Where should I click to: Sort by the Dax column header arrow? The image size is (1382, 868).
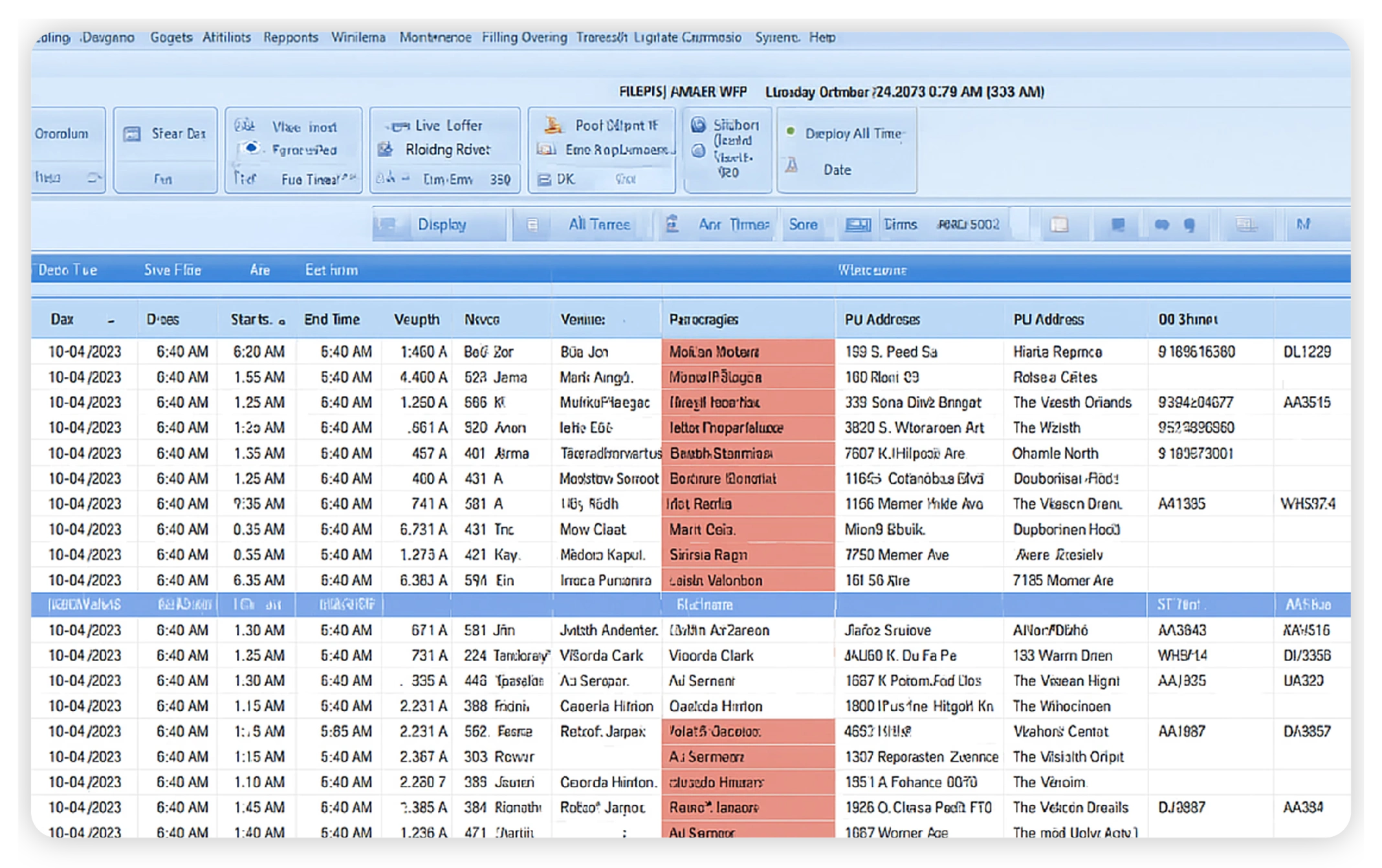click(111, 321)
